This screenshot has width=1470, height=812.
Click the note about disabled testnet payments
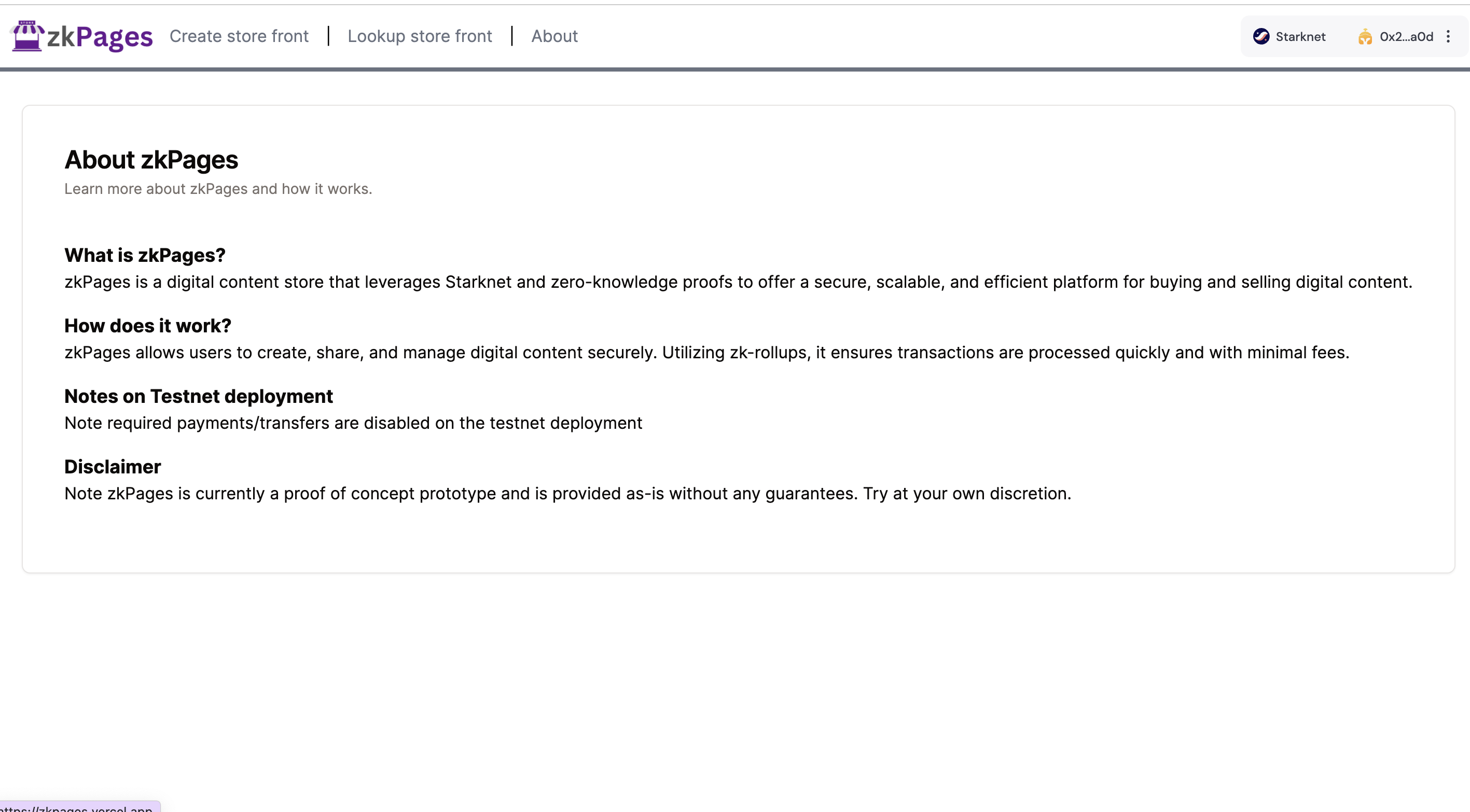click(353, 423)
